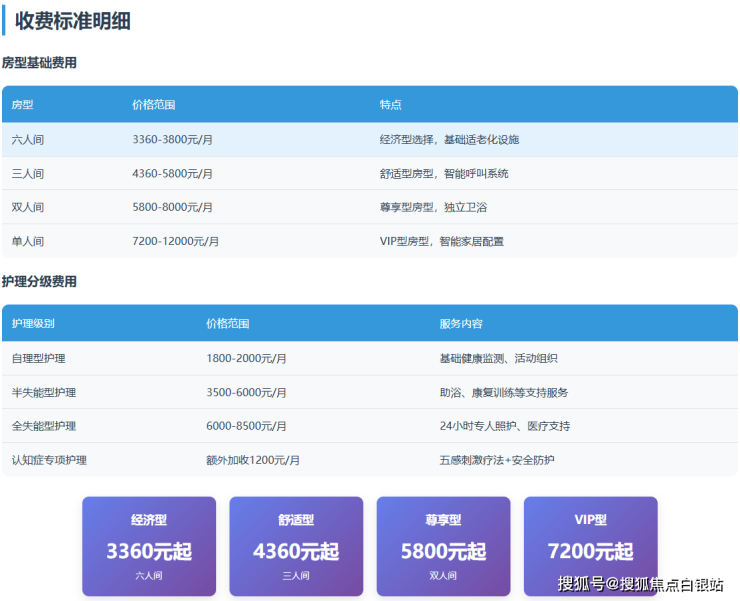This screenshot has height=601, width=740.
Task: Choose the VIP型 7200元起 pricing card
Action: [x=590, y=546]
